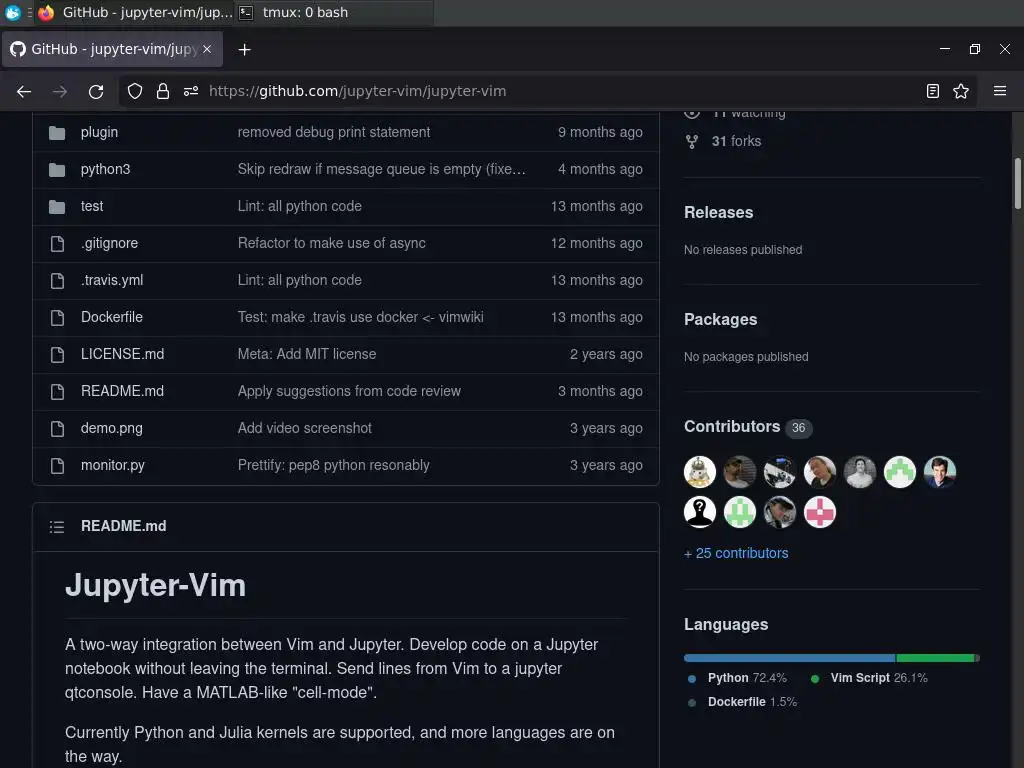Viewport: 1024px width, 768px height.
Task: Select the GitHub jupyter-vim browser tab
Action: 112,49
